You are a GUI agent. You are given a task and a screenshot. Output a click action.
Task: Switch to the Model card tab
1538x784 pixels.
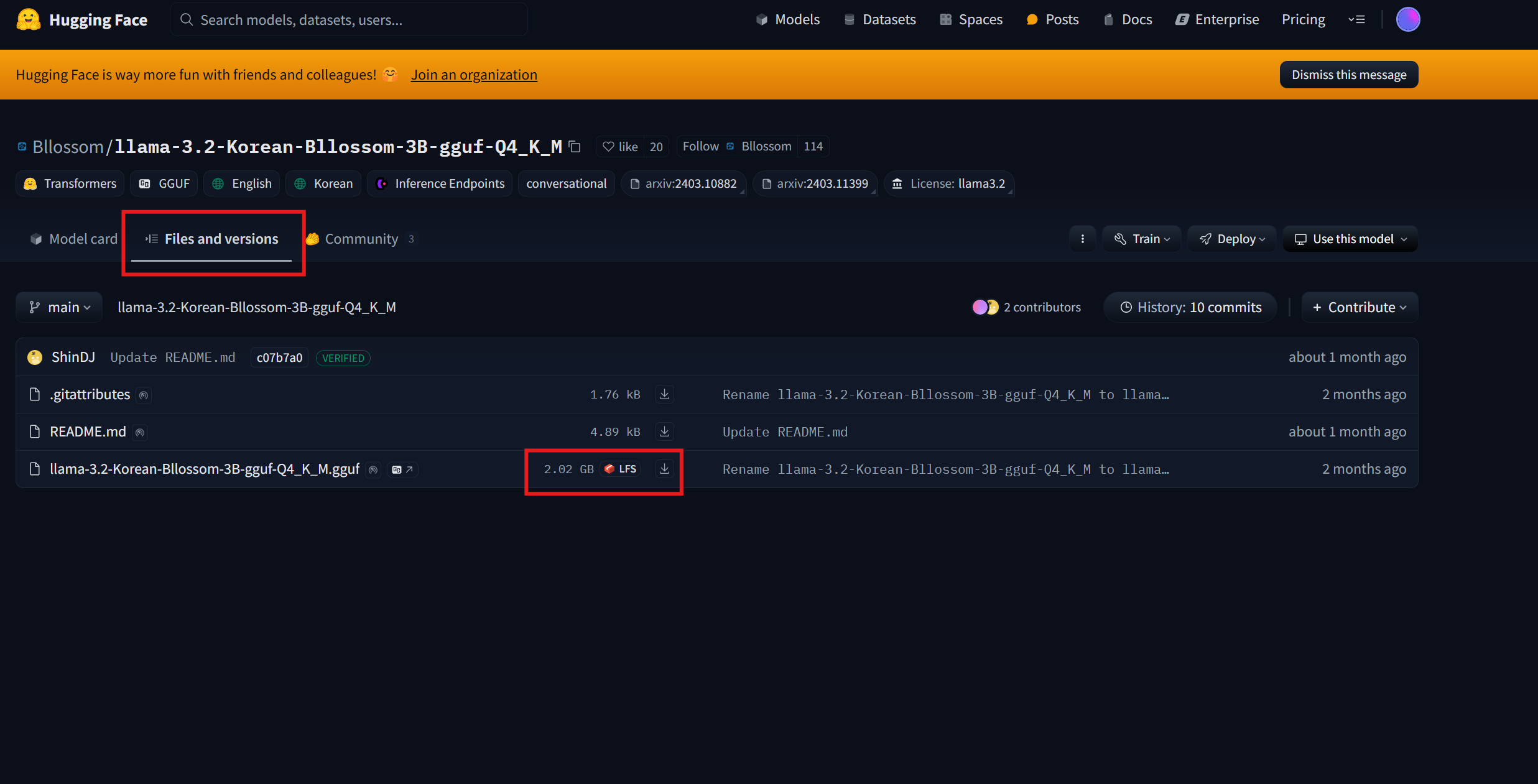click(73, 239)
